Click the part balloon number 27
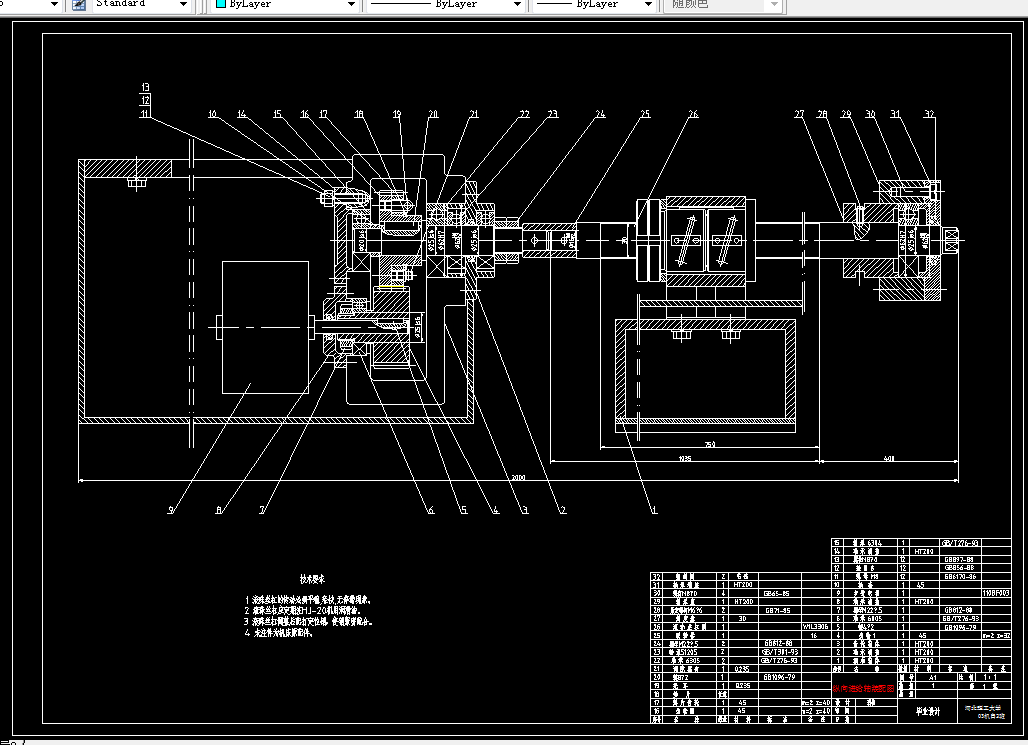The height and width of the screenshot is (745, 1028). pyautogui.click(x=799, y=113)
